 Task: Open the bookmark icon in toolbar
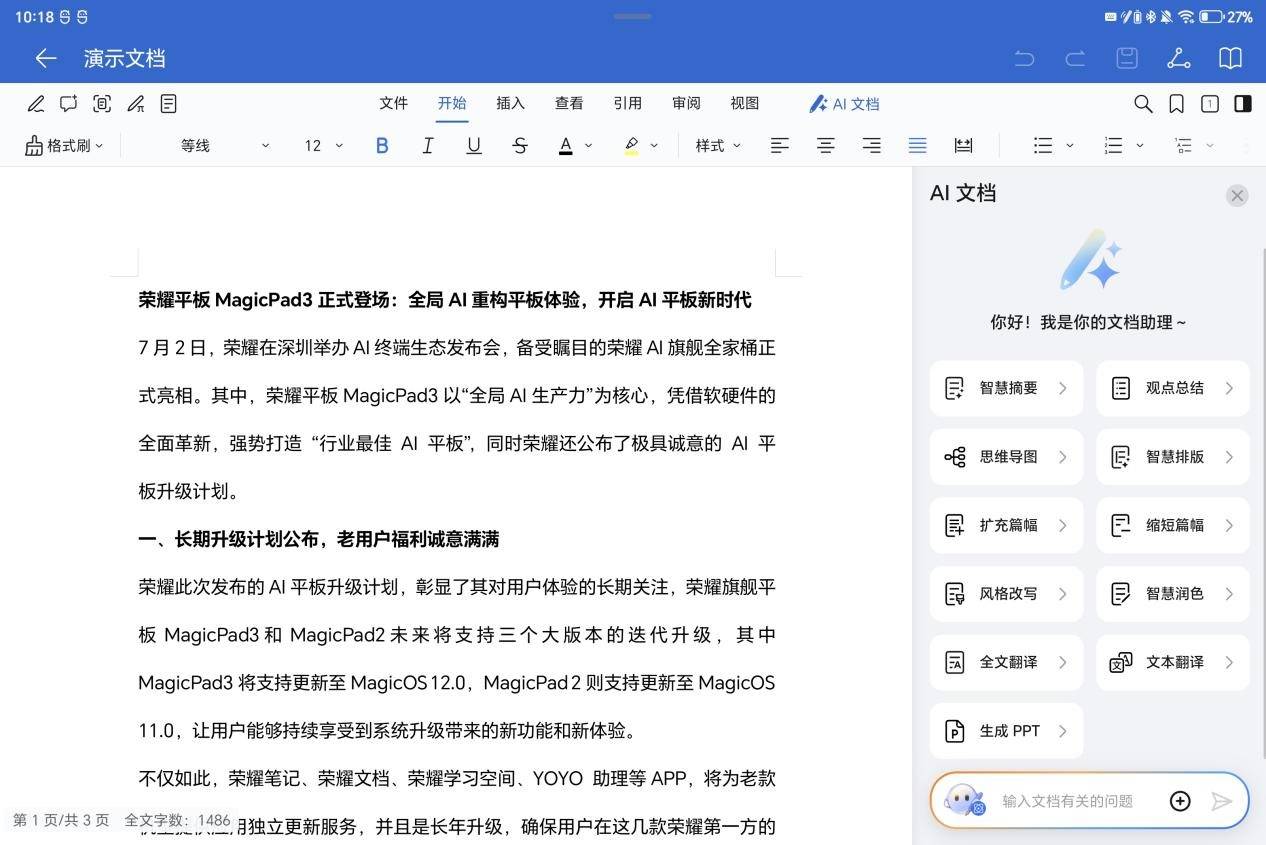click(x=1177, y=104)
